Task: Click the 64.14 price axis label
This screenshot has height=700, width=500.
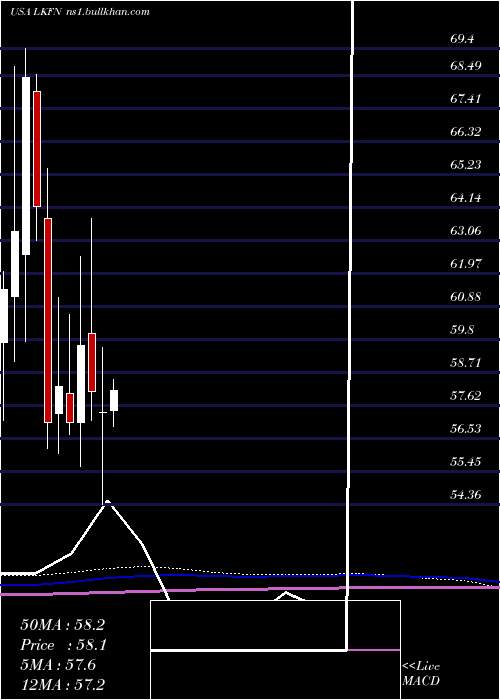Action: (x=466, y=198)
